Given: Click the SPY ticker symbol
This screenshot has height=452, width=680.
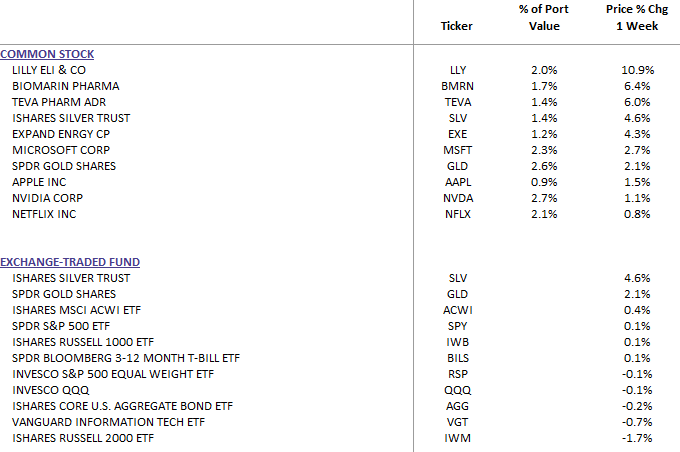Looking at the screenshot, I should (457, 326).
